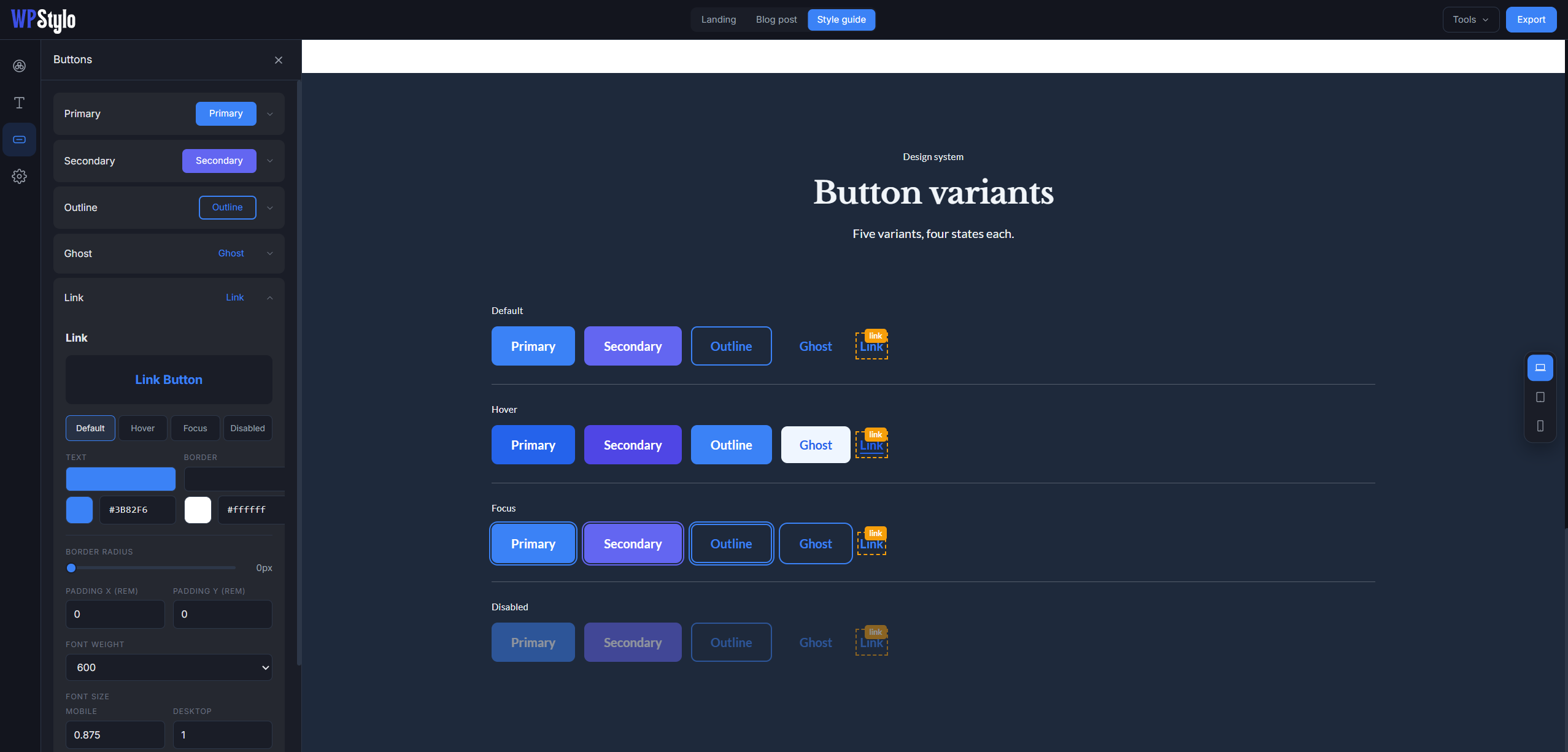
Task: Click the dark border color bar
Action: coord(234,479)
